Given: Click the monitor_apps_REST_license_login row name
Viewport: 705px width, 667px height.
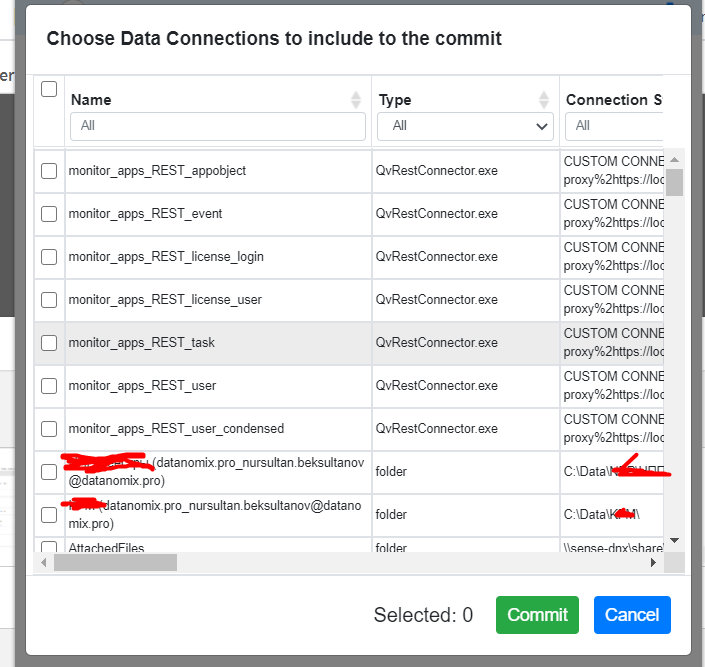Looking at the screenshot, I should [166, 257].
